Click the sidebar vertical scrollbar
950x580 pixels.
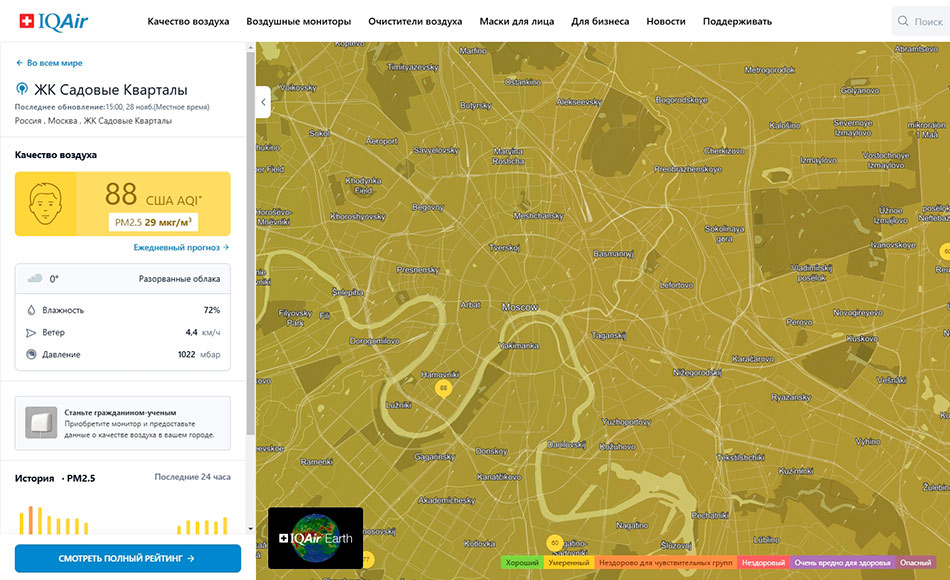tap(251, 242)
